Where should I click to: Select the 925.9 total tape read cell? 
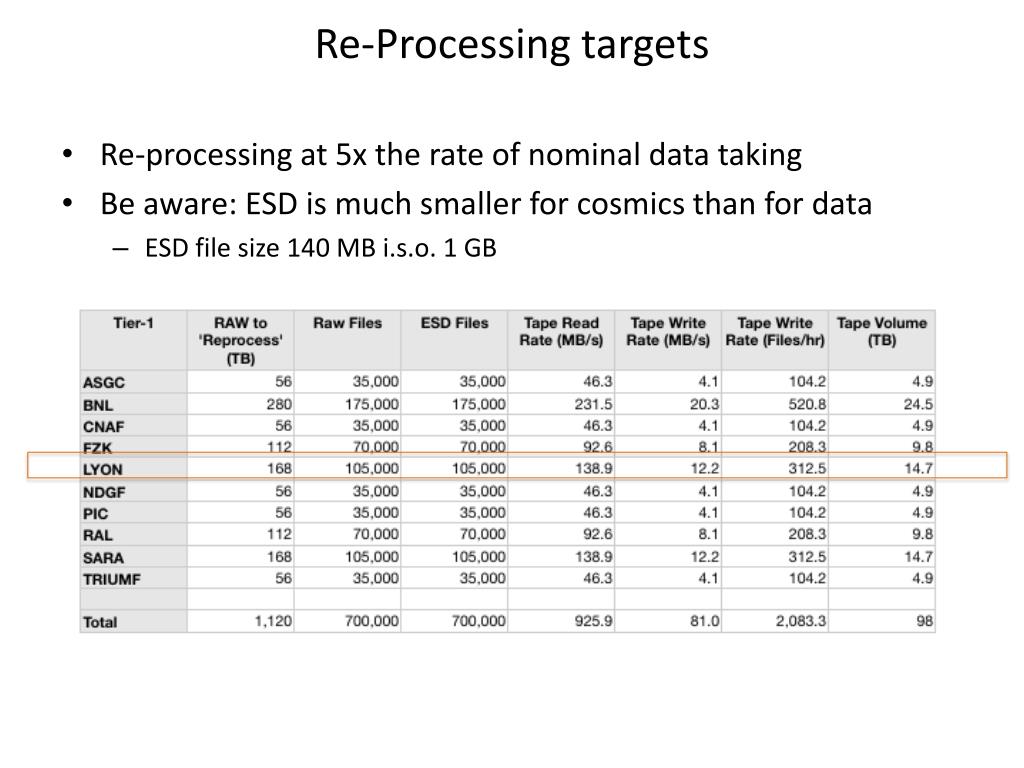pos(593,621)
